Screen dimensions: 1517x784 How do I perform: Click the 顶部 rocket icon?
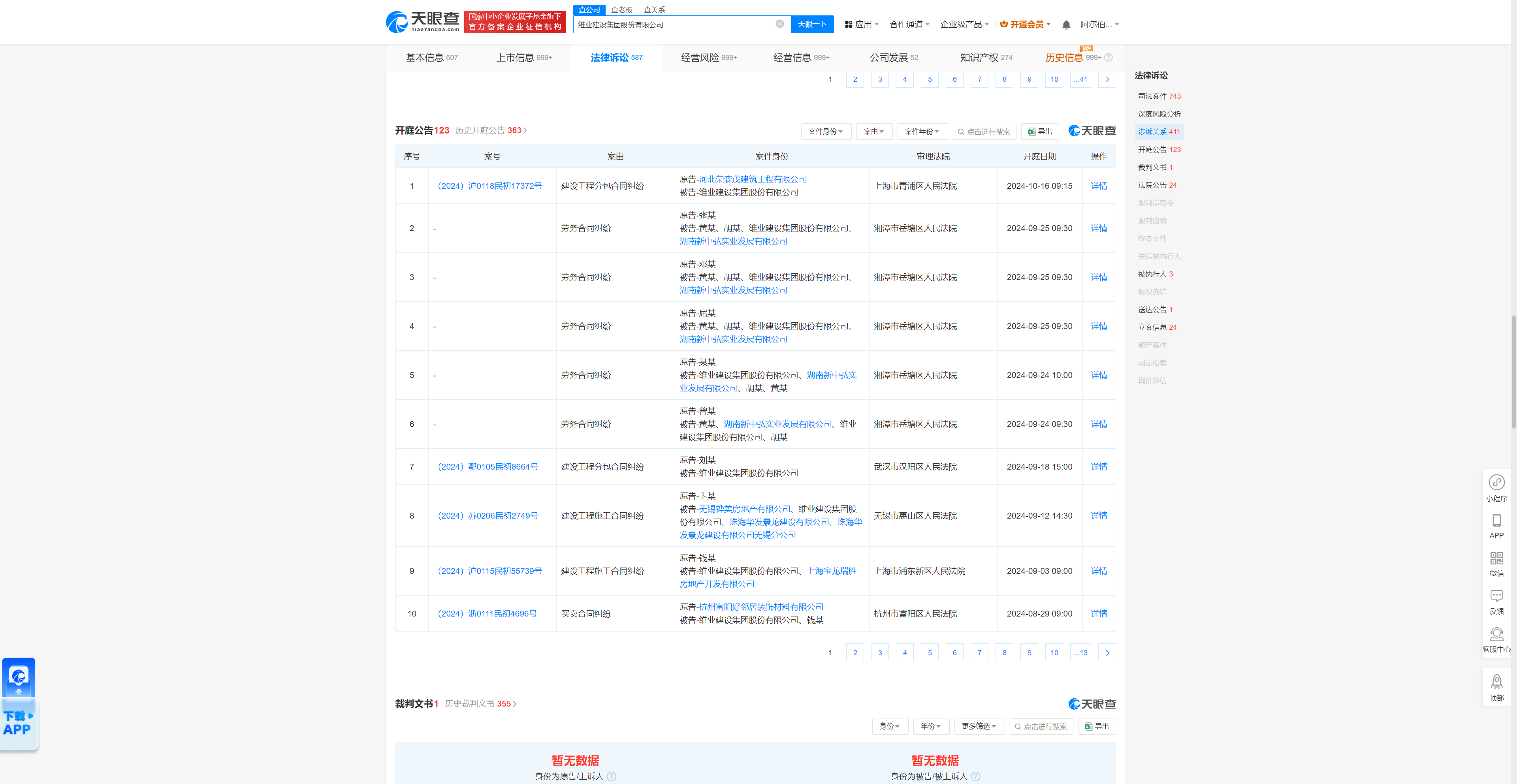(1496, 688)
